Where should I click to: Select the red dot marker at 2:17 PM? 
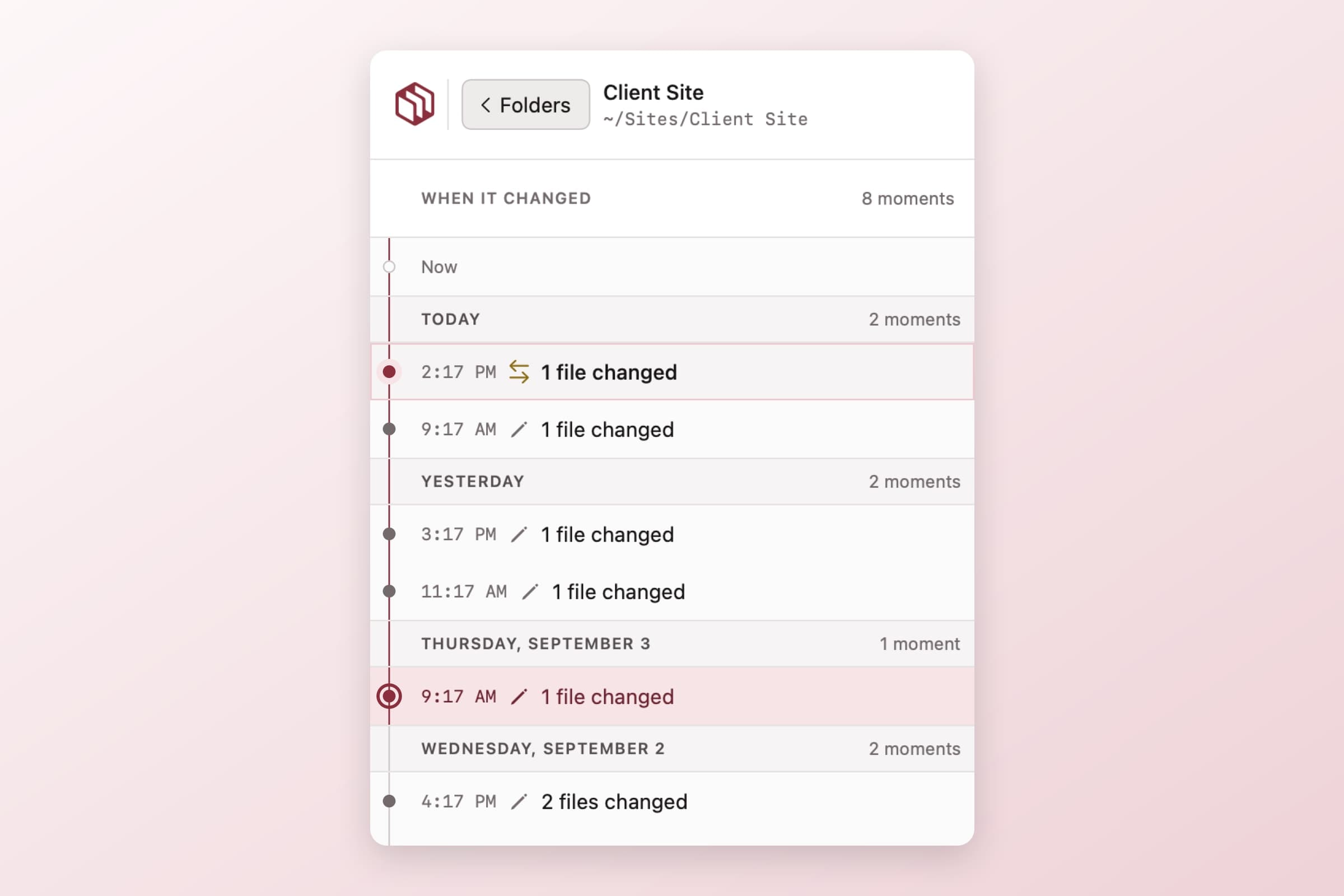click(x=389, y=372)
